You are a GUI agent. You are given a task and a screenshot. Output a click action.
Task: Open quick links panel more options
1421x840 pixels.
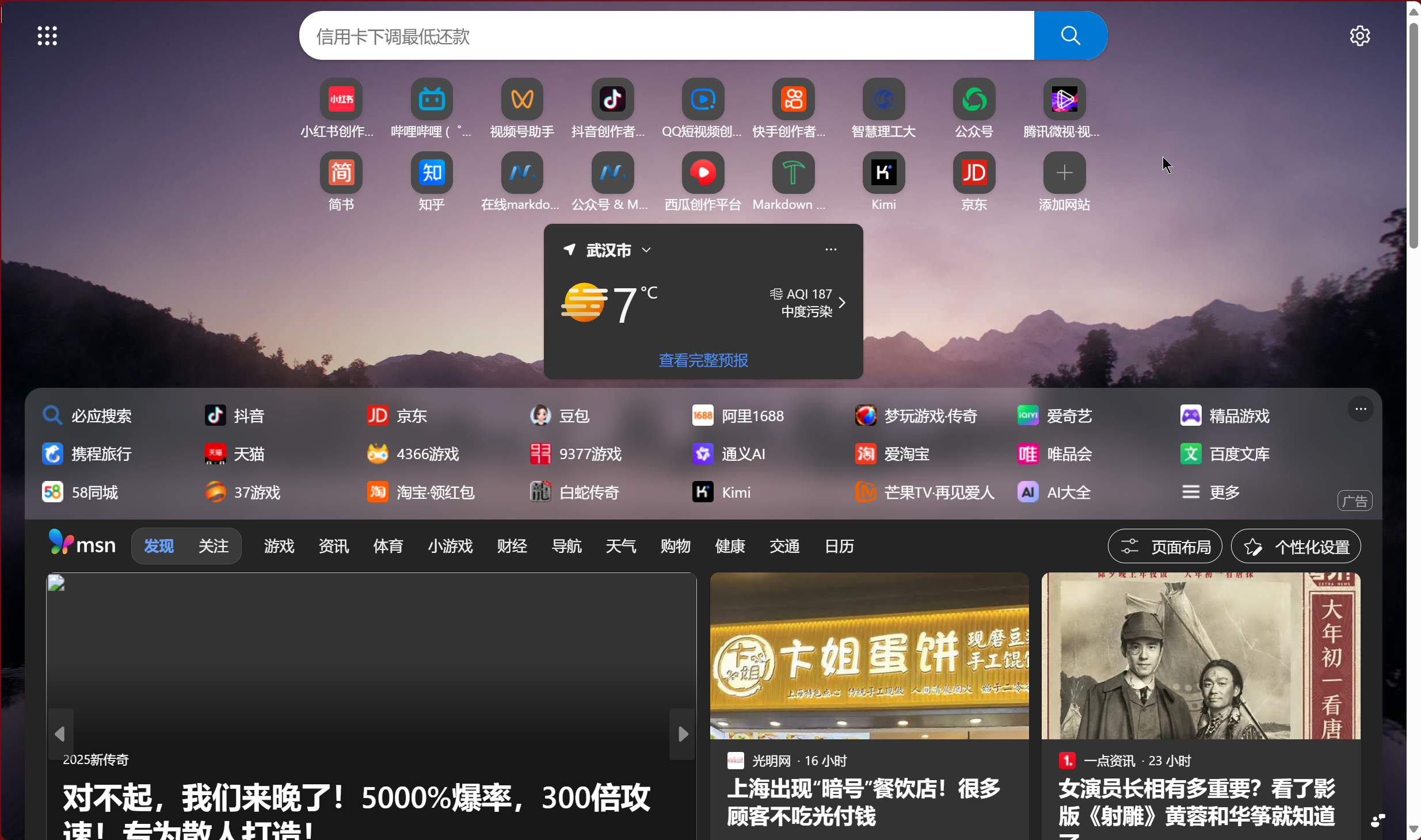[1361, 408]
